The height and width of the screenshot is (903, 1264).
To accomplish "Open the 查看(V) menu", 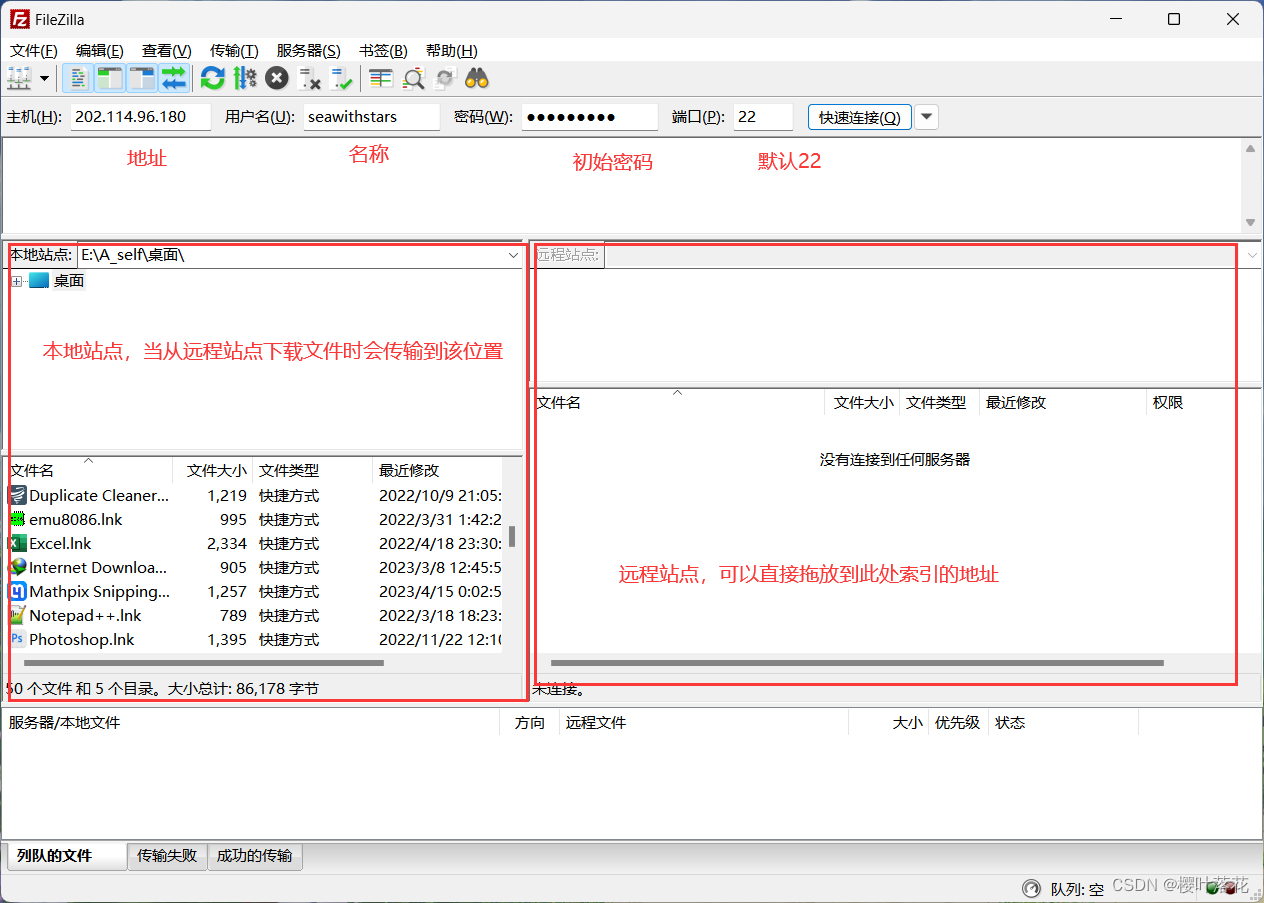I will [166, 51].
